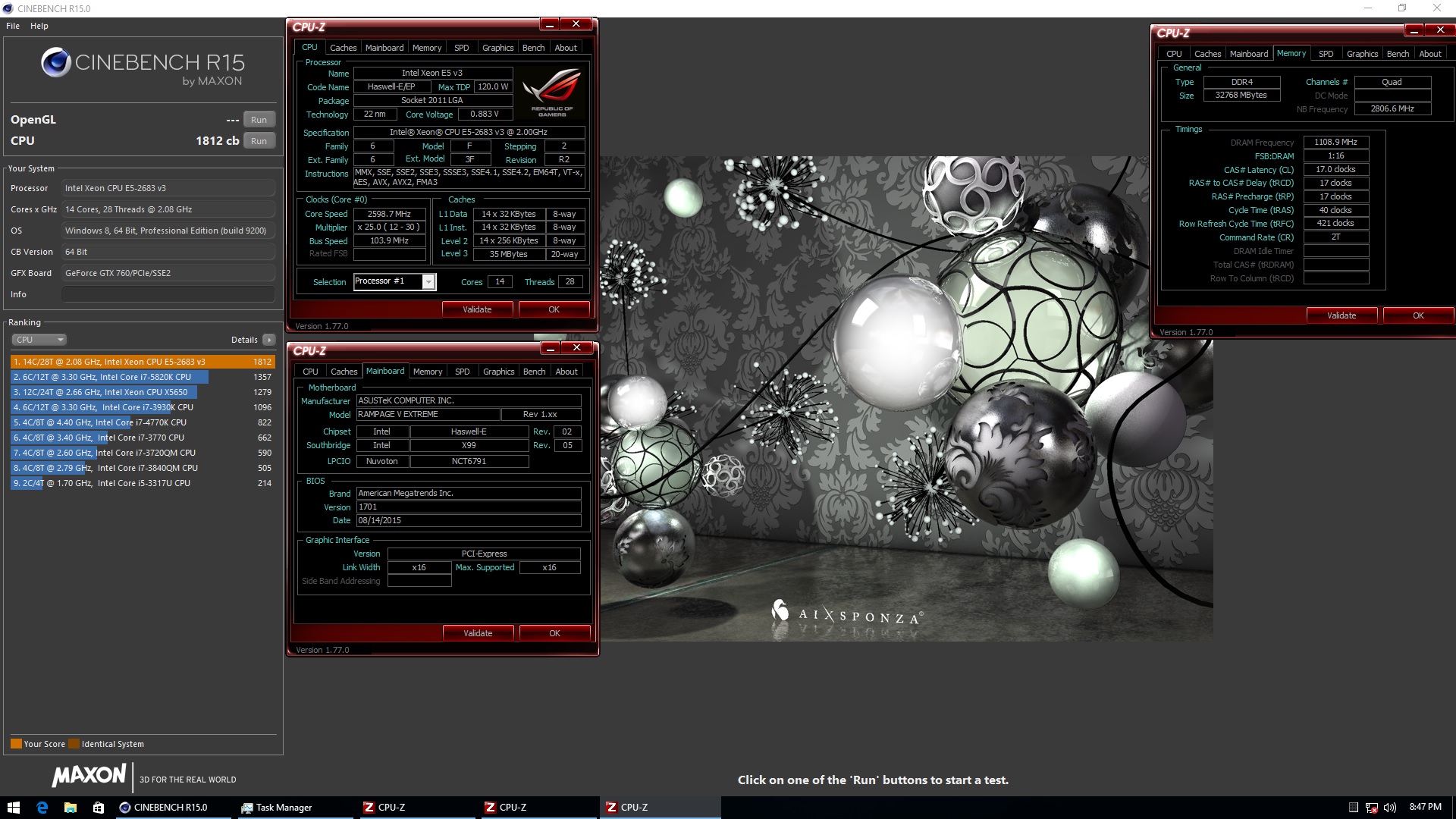Open Mainboard tab in Memory CPU-Z window
The image size is (1456, 819).
click(1249, 54)
